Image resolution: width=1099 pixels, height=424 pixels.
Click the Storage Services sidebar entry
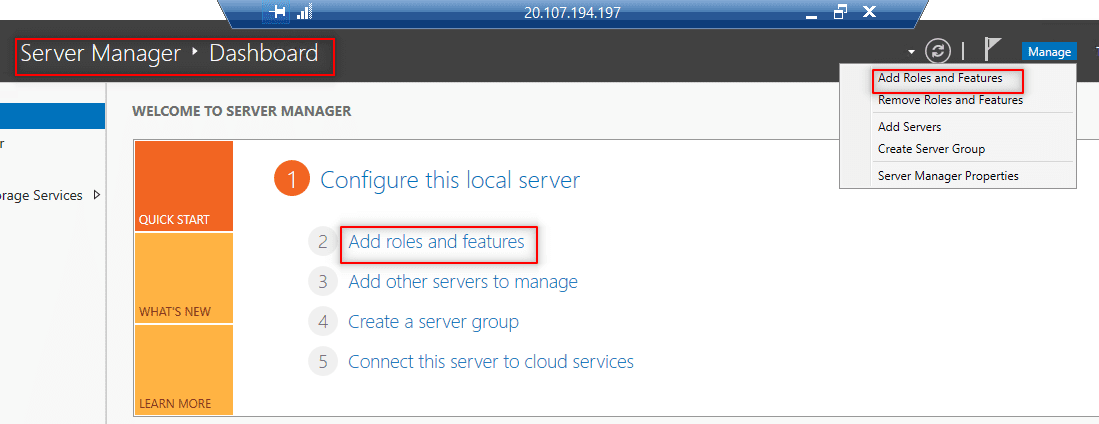click(x=41, y=196)
